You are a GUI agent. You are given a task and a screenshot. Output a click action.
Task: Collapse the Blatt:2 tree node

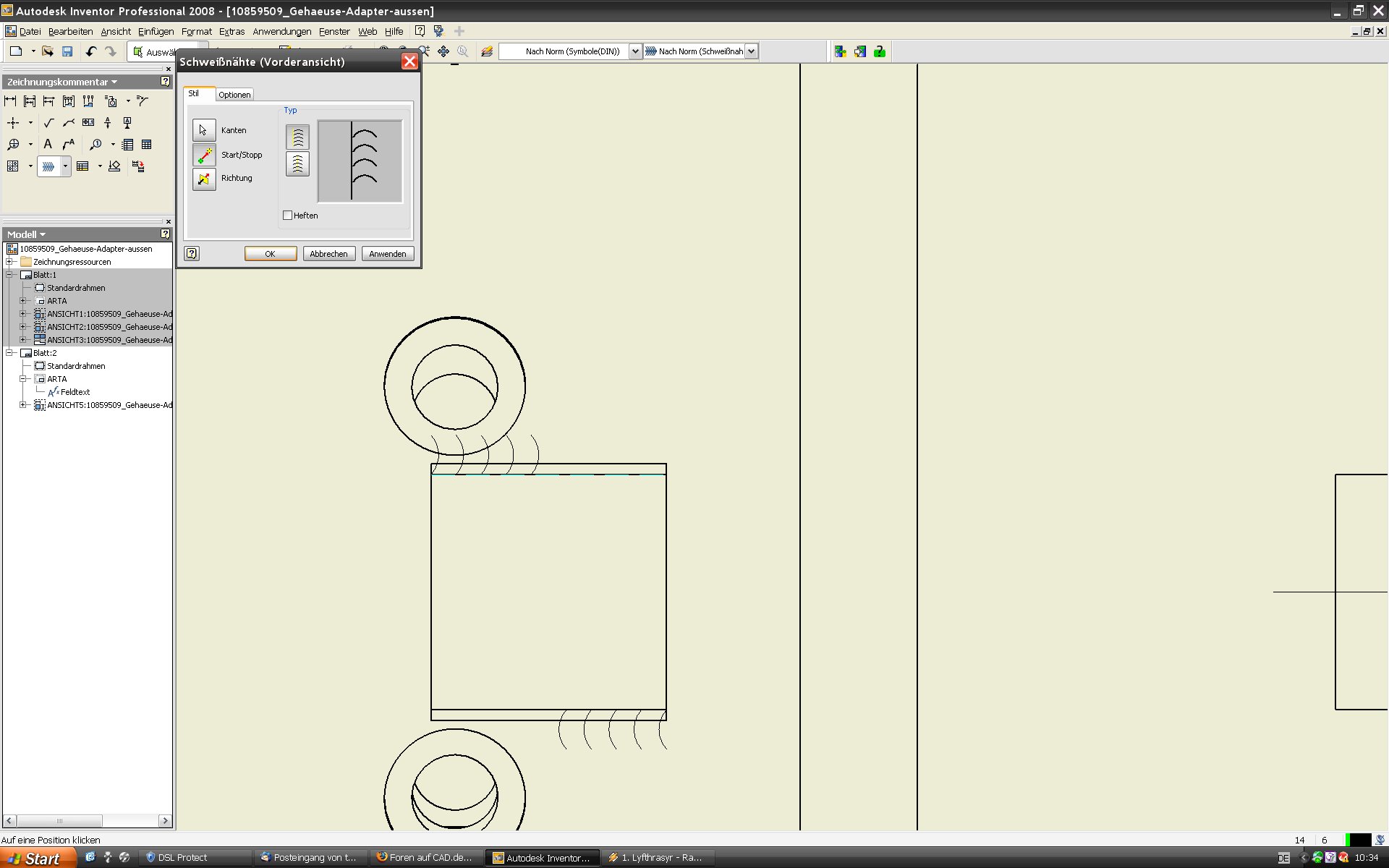(10, 353)
